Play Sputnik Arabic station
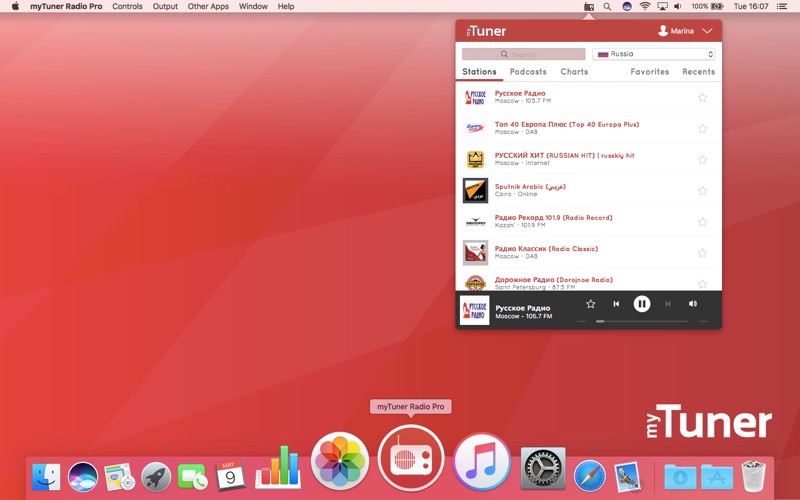Viewport: 800px width, 500px height. click(x=589, y=190)
